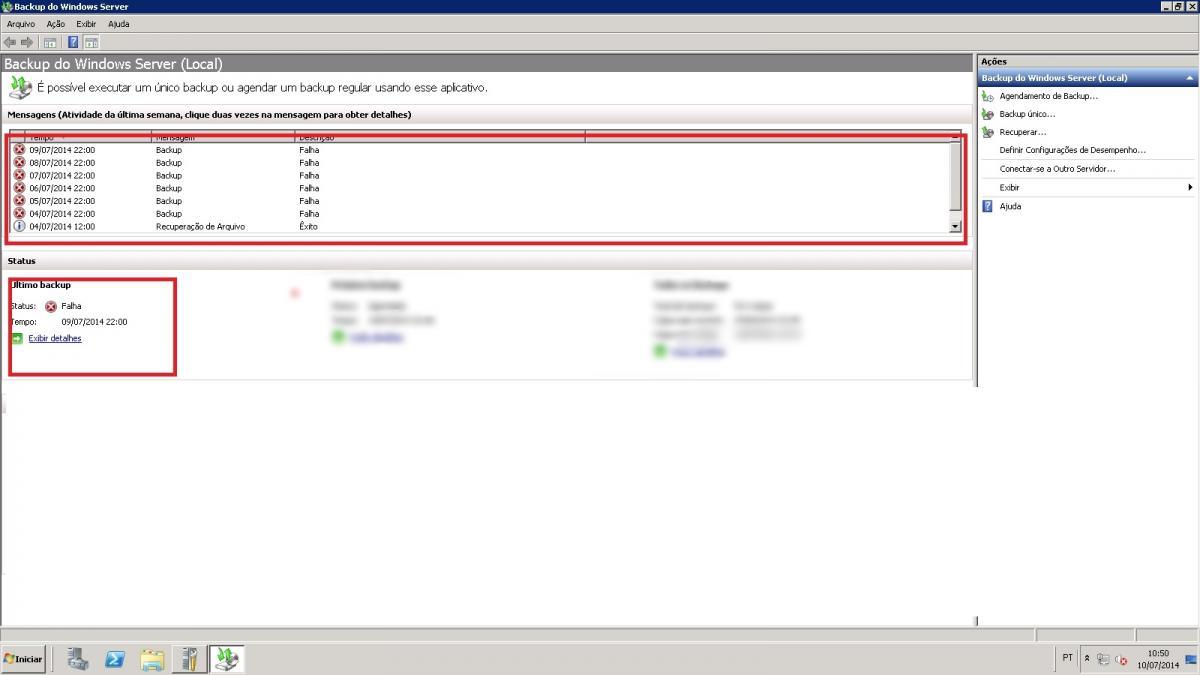Click the Back arrow in the toolbar
The width and height of the screenshot is (1200, 675).
tap(10, 42)
